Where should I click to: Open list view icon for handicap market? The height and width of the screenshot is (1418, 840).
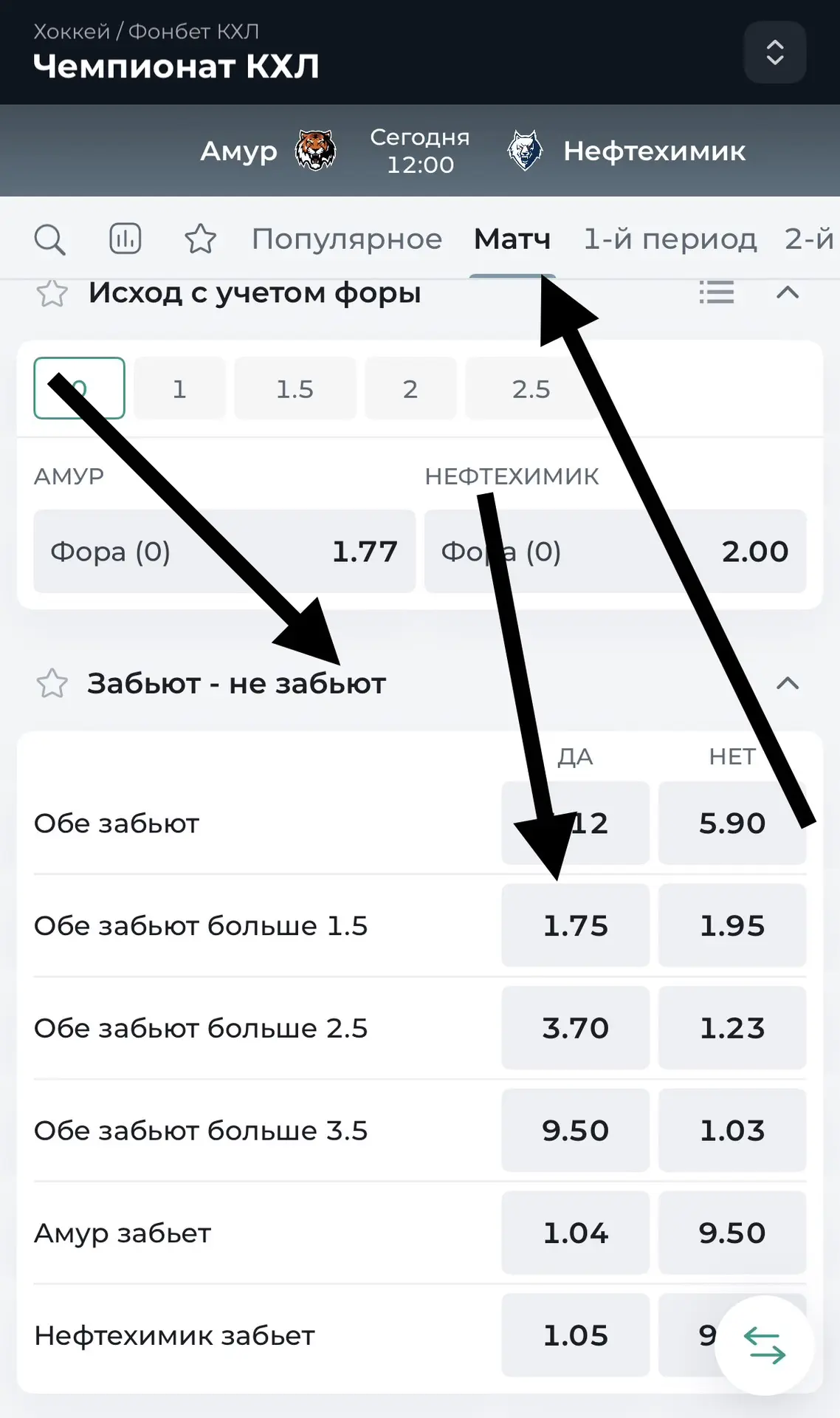[716, 292]
